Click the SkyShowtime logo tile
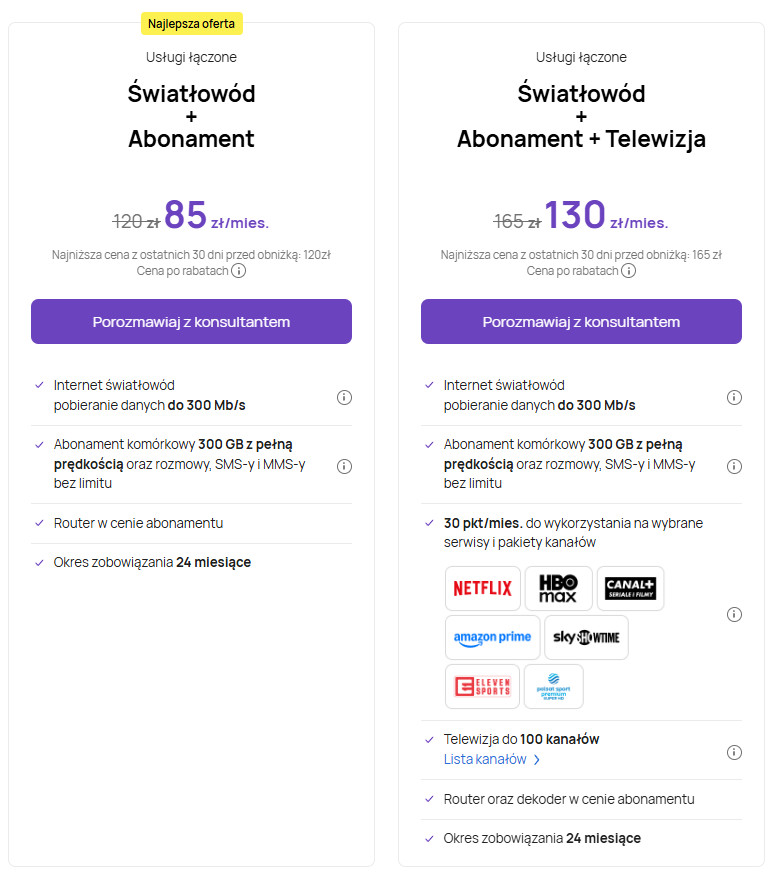The width and height of the screenshot is (770, 873). [586, 637]
